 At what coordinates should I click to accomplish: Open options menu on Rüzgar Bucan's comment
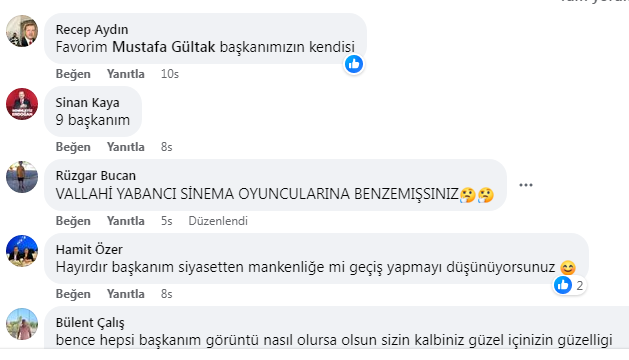(x=526, y=185)
